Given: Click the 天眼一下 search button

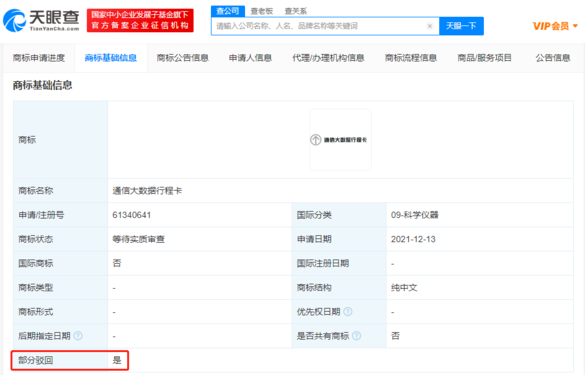Looking at the screenshot, I should (462, 26).
